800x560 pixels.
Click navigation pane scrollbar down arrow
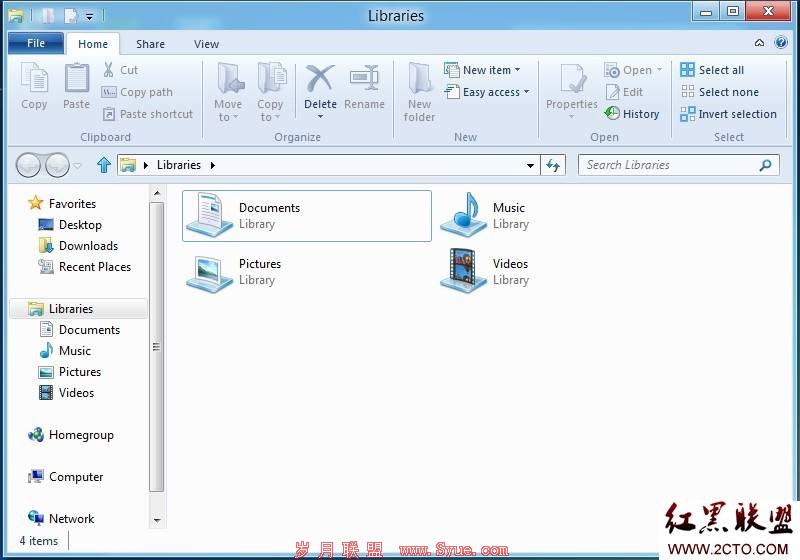[x=157, y=520]
